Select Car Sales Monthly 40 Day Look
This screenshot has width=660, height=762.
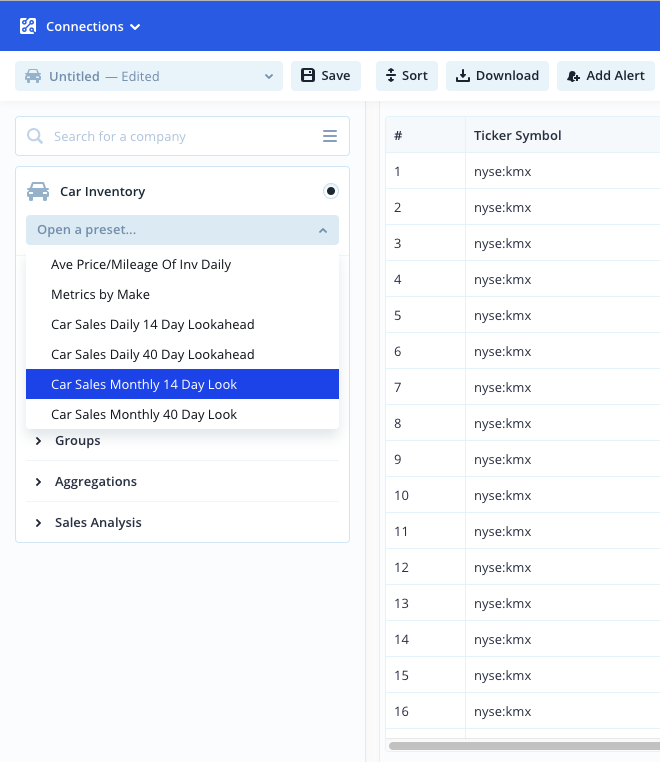(182, 415)
